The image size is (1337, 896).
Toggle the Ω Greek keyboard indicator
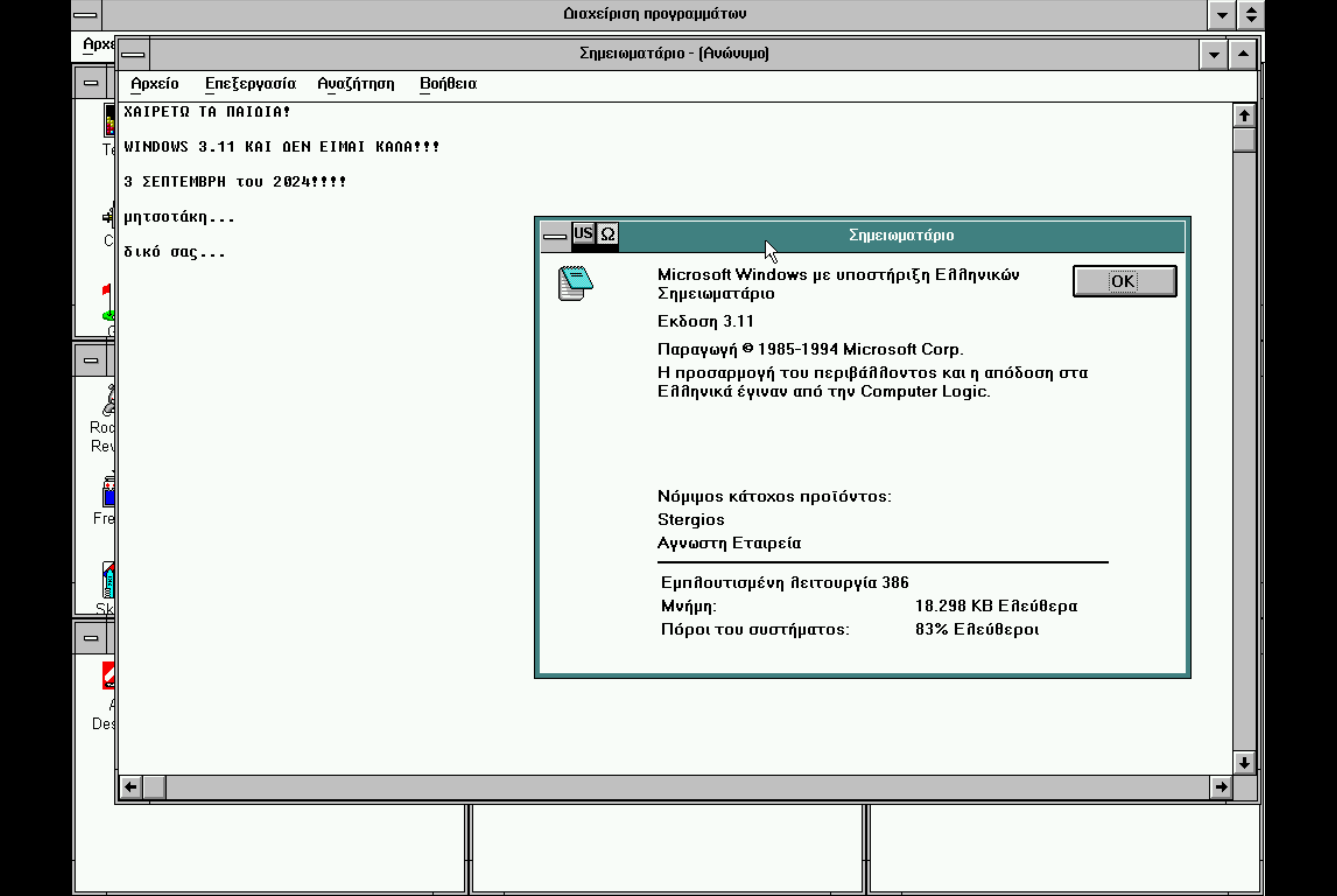pos(607,235)
